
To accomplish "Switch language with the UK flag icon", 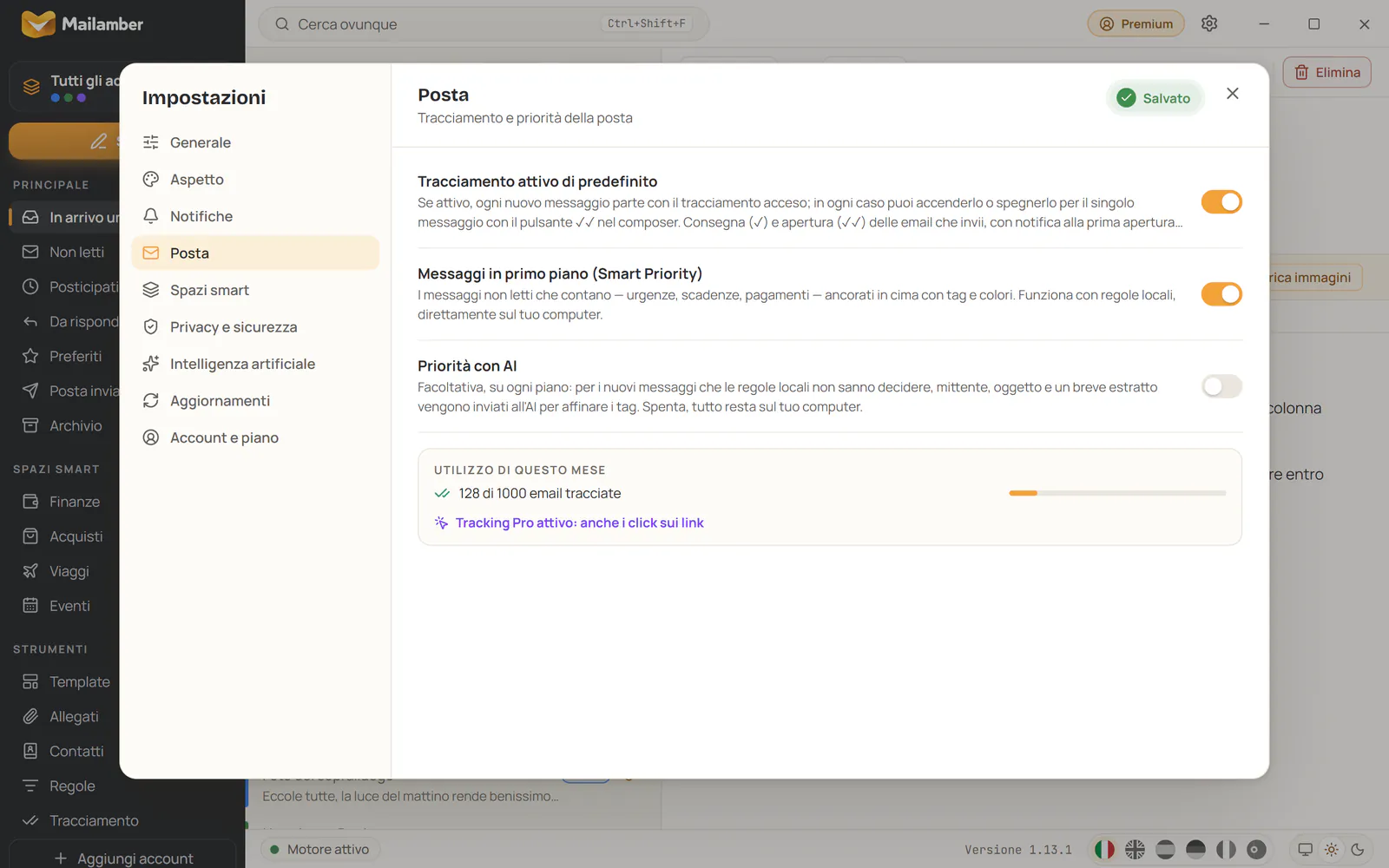I will 1135,850.
